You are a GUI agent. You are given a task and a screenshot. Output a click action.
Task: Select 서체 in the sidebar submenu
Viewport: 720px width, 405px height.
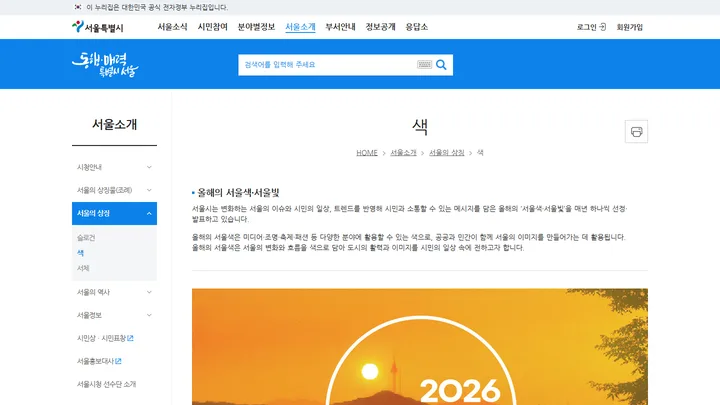pyautogui.click(x=83, y=268)
